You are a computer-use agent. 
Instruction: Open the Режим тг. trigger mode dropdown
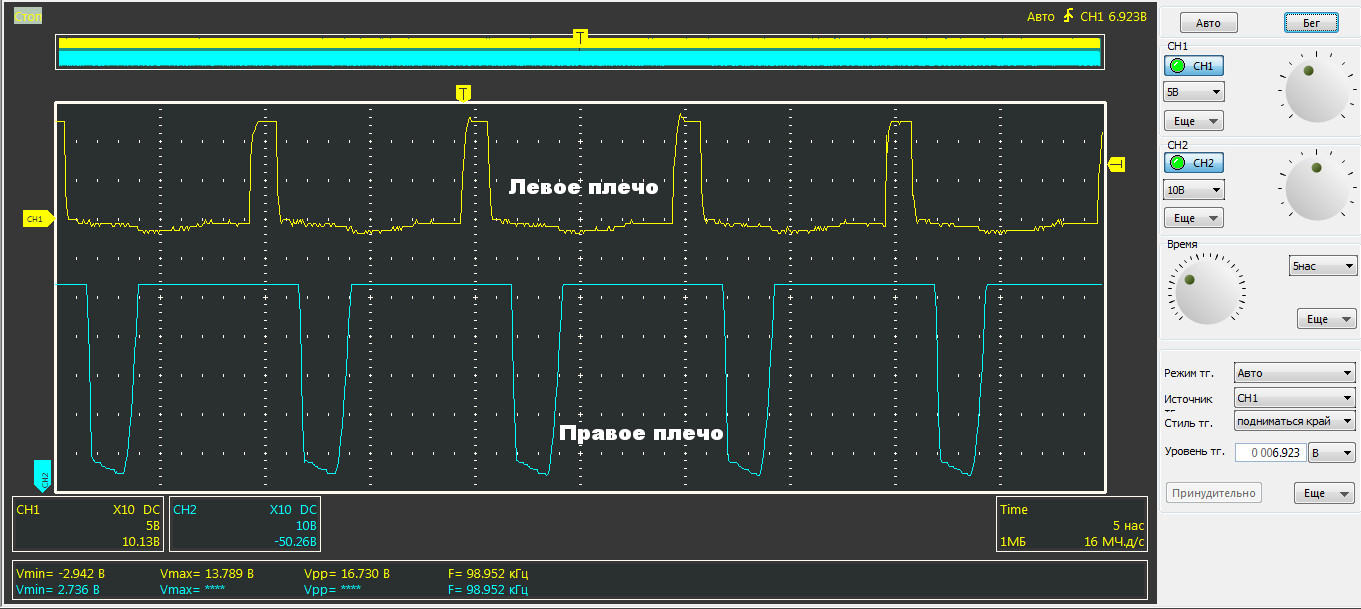pos(1294,373)
